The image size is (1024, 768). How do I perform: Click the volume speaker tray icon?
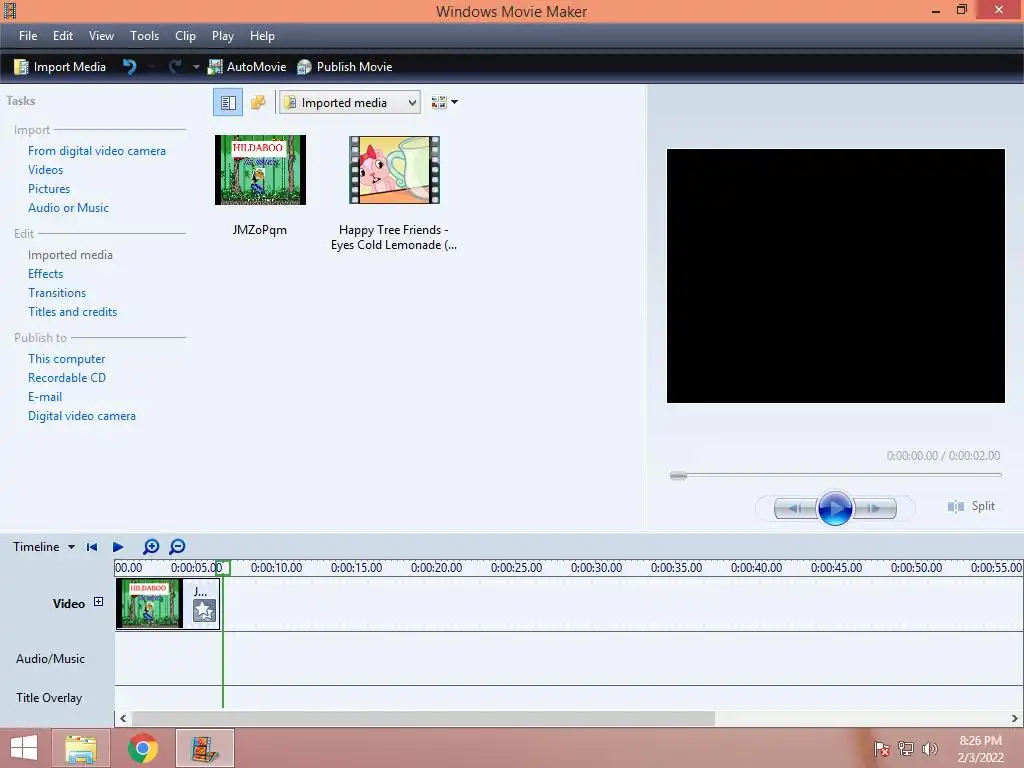click(930, 749)
